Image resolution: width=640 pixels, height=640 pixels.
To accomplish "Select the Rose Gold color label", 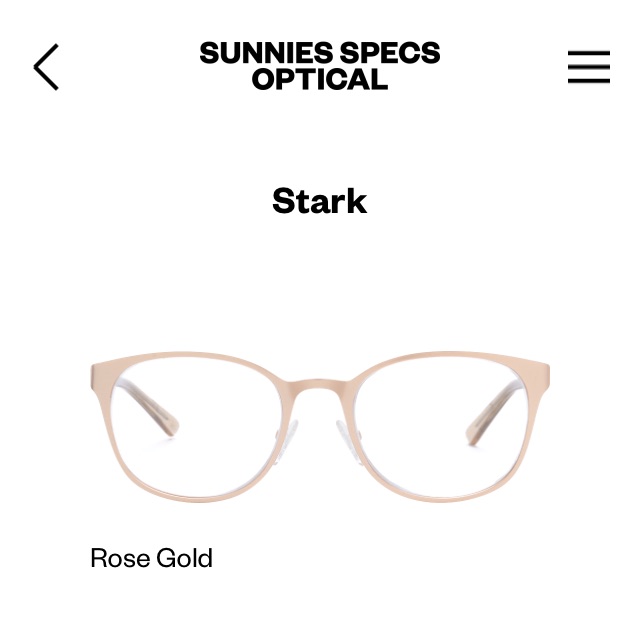I will 151,558.
